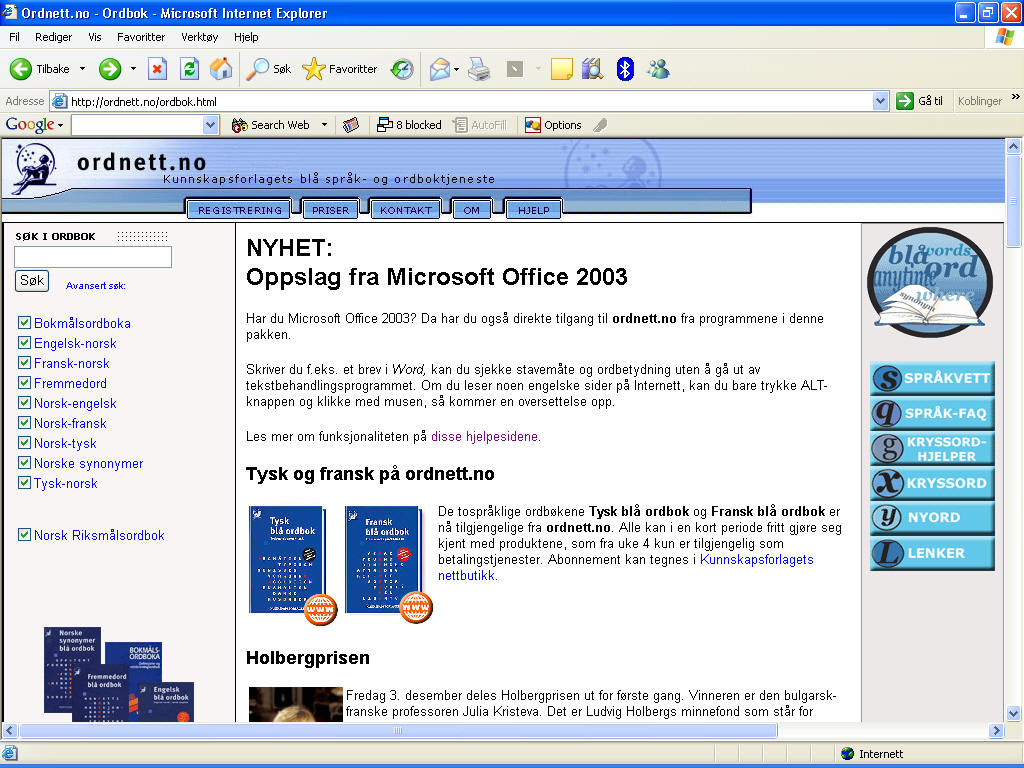Open the PRISER tab
1024x768 pixels.
click(x=330, y=210)
